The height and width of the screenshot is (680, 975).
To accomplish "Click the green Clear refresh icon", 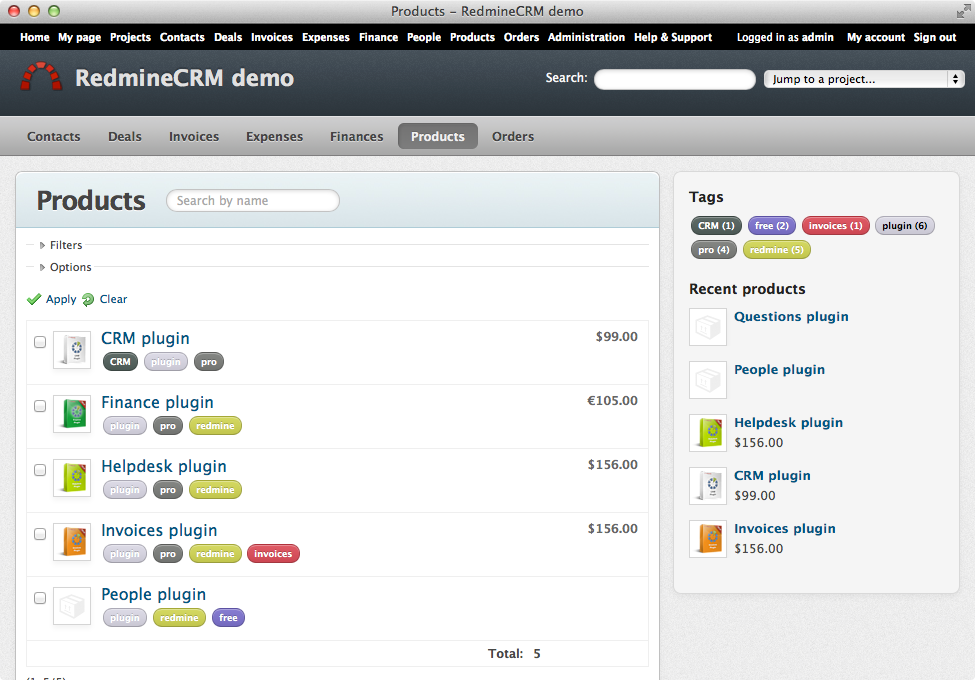I will (88, 299).
